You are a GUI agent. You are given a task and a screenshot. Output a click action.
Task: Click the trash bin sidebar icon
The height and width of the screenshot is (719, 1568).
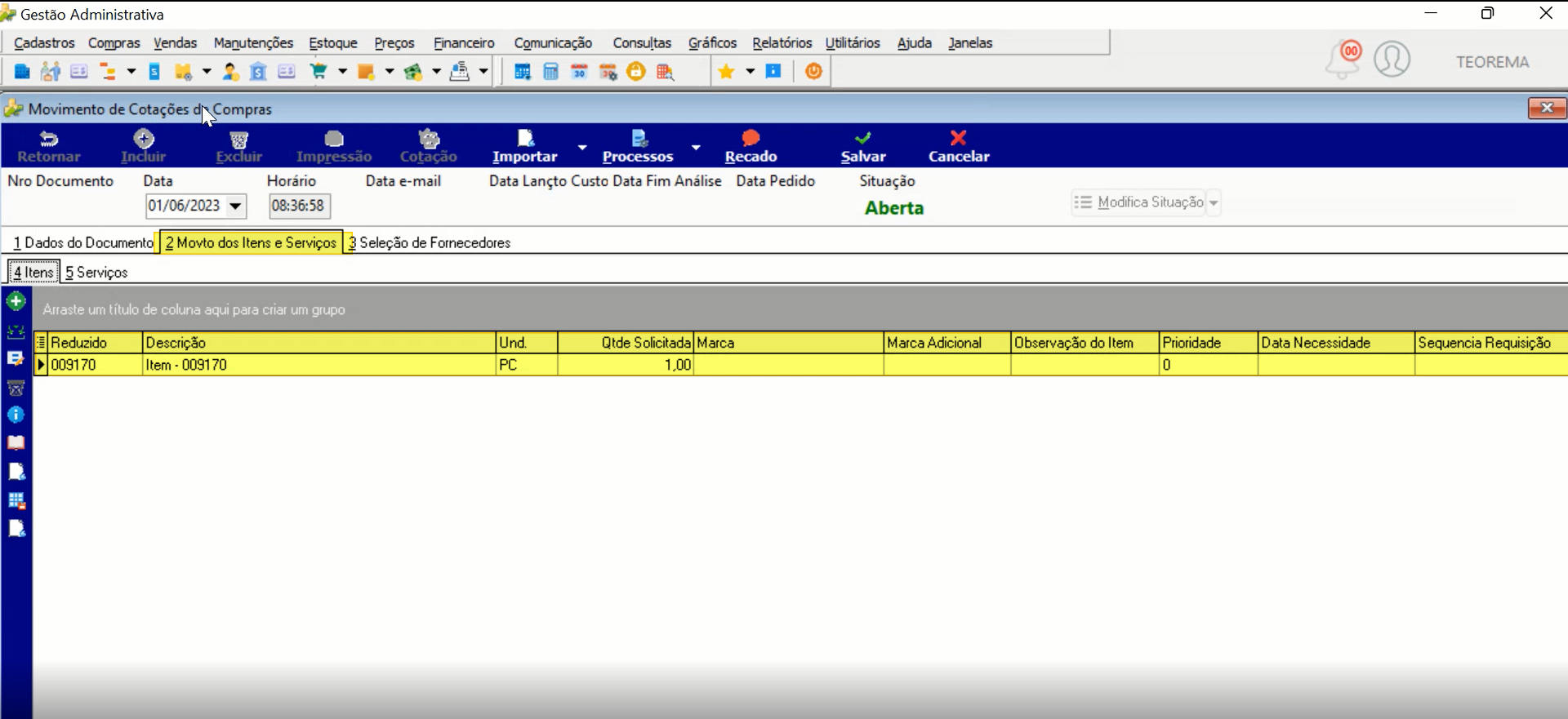[x=16, y=388]
